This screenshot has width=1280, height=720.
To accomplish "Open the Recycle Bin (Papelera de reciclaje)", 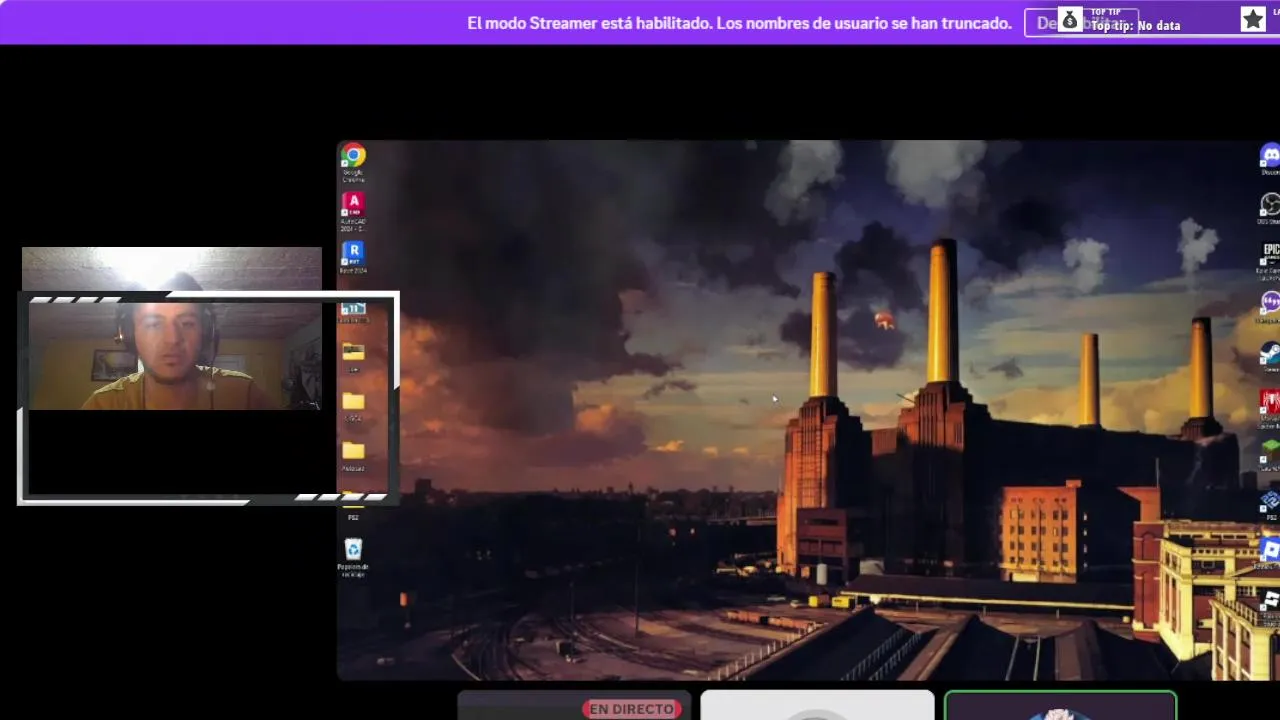I will coord(353,557).
